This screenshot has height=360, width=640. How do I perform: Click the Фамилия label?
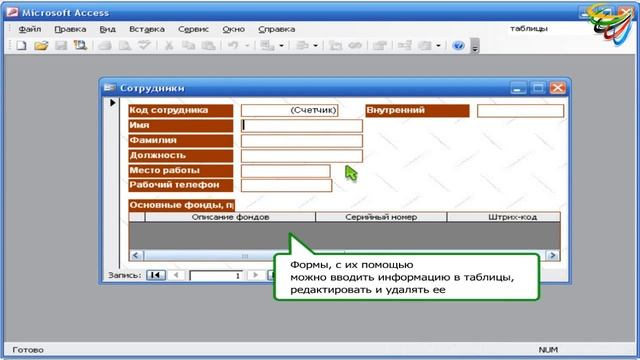point(180,140)
